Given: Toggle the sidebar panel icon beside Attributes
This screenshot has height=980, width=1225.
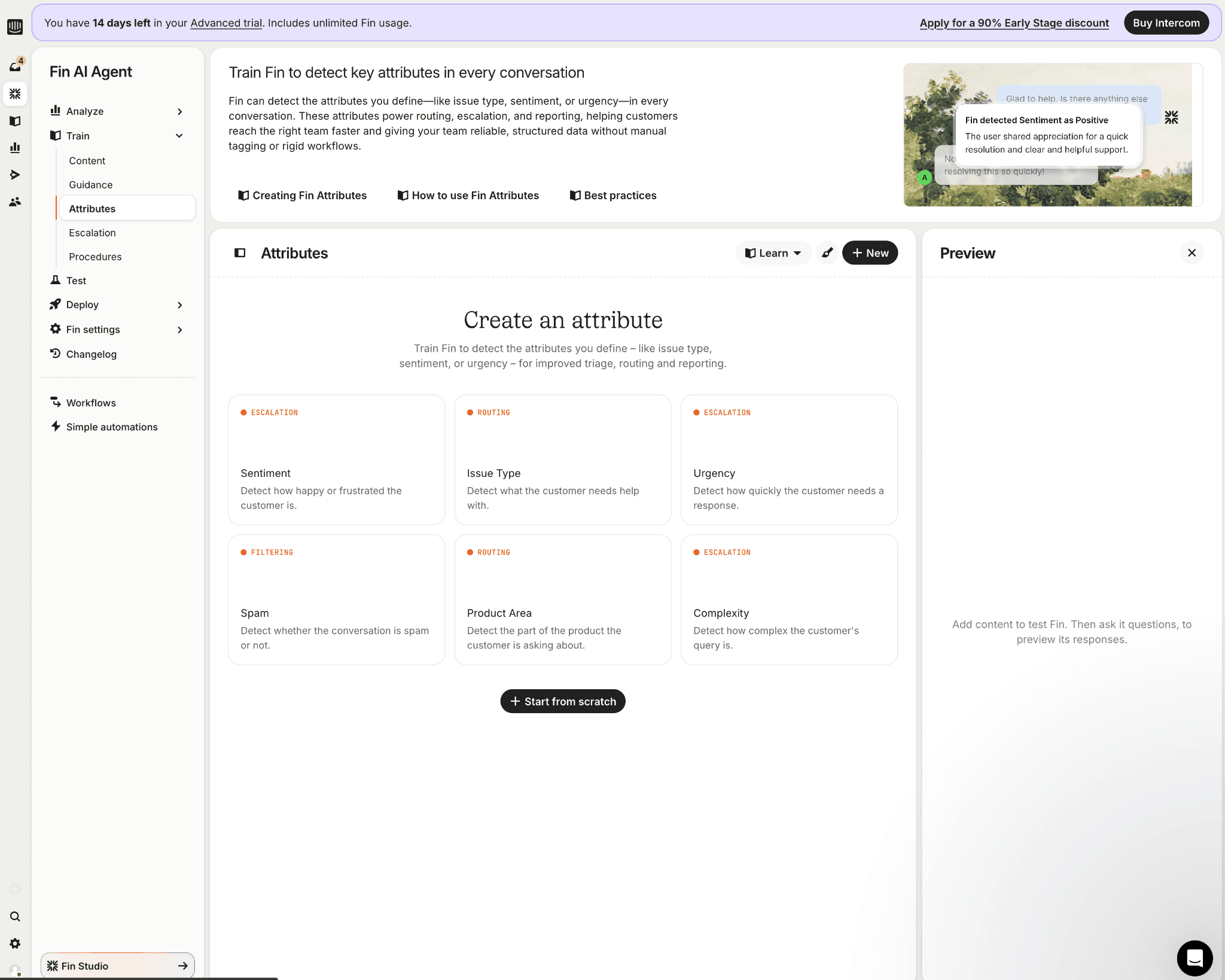Looking at the screenshot, I should coord(240,253).
